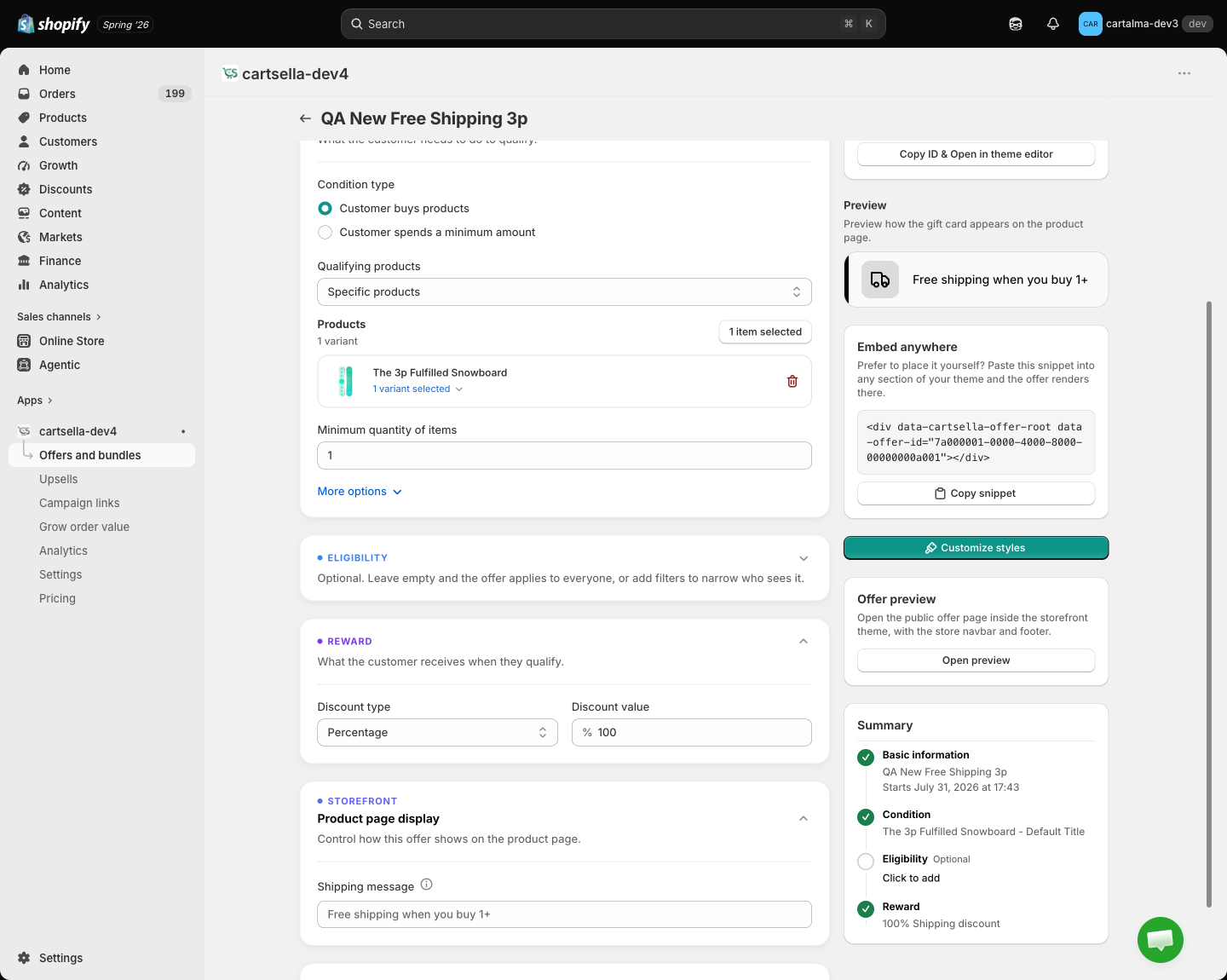This screenshot has height=980, width=1227.
Task: Expand More options
Action: coord(360,492)
